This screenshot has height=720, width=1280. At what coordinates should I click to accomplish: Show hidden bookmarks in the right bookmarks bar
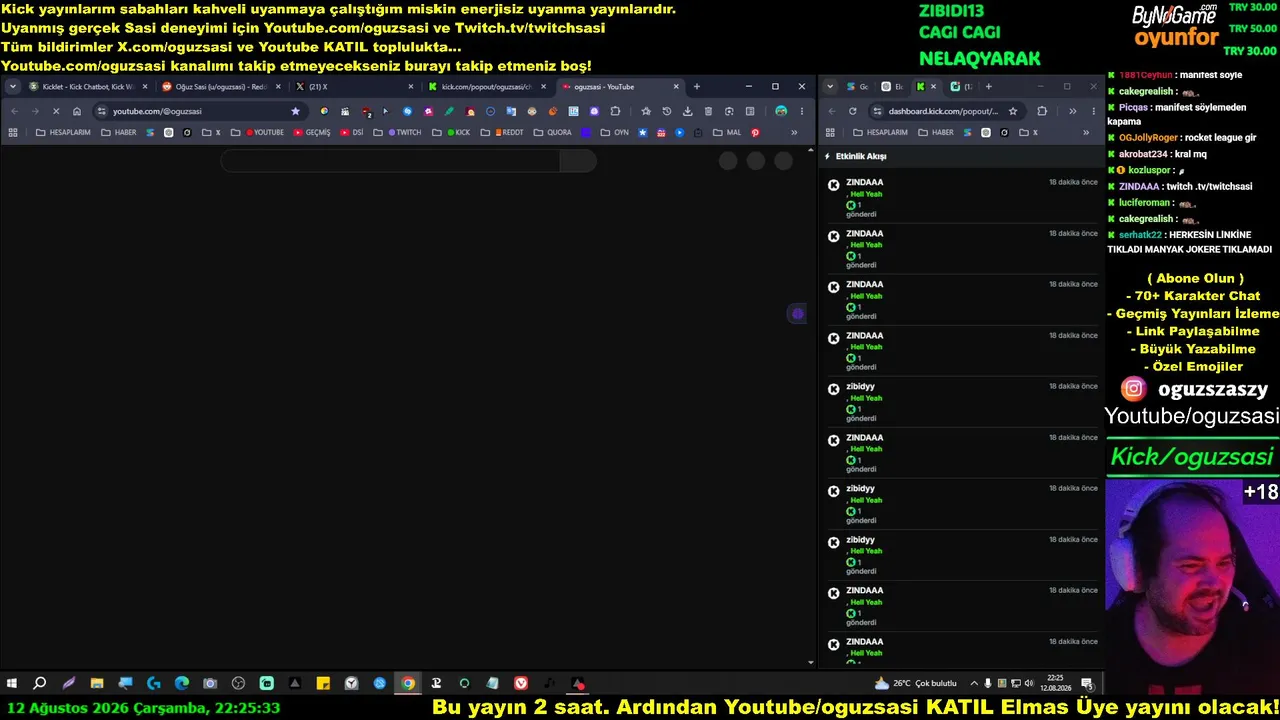(x=1086, y=132)
